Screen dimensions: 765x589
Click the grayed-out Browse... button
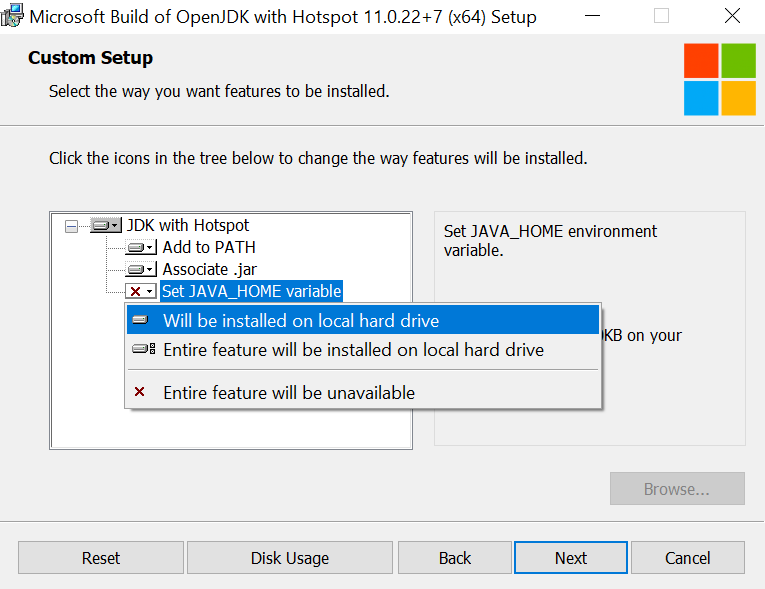(677, 488)
